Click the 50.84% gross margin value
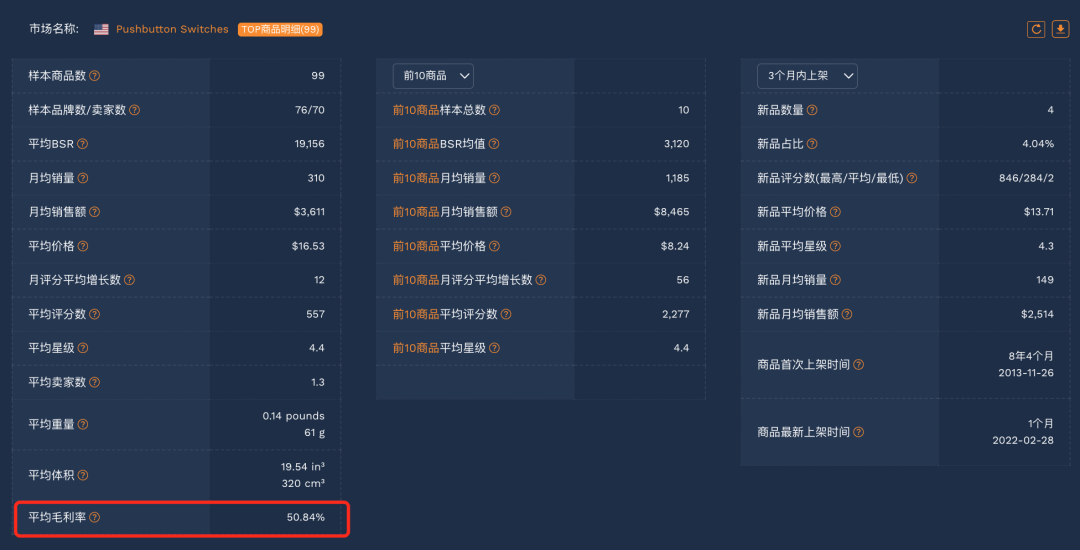 [305, 517]
